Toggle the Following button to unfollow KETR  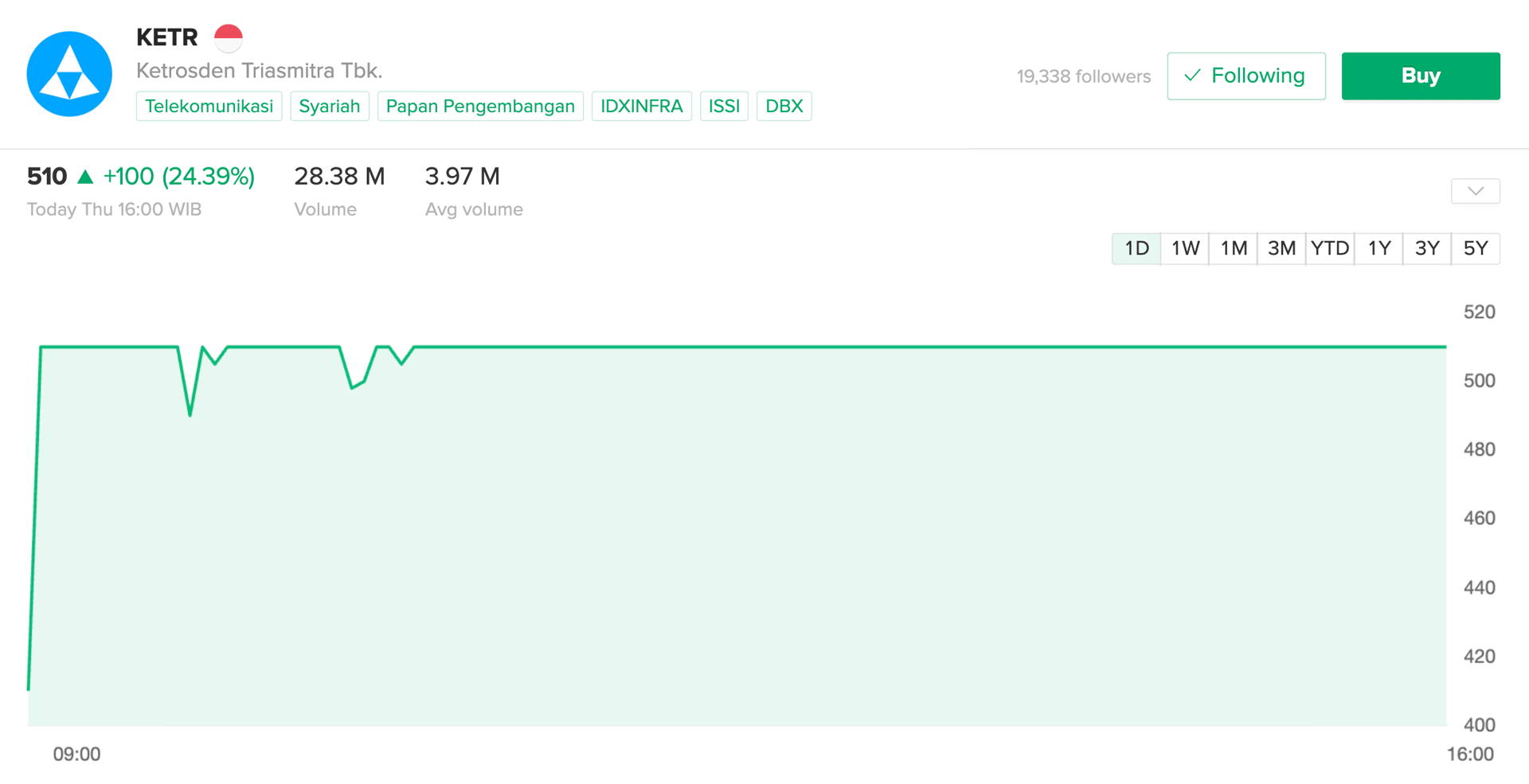(1246, 76)
